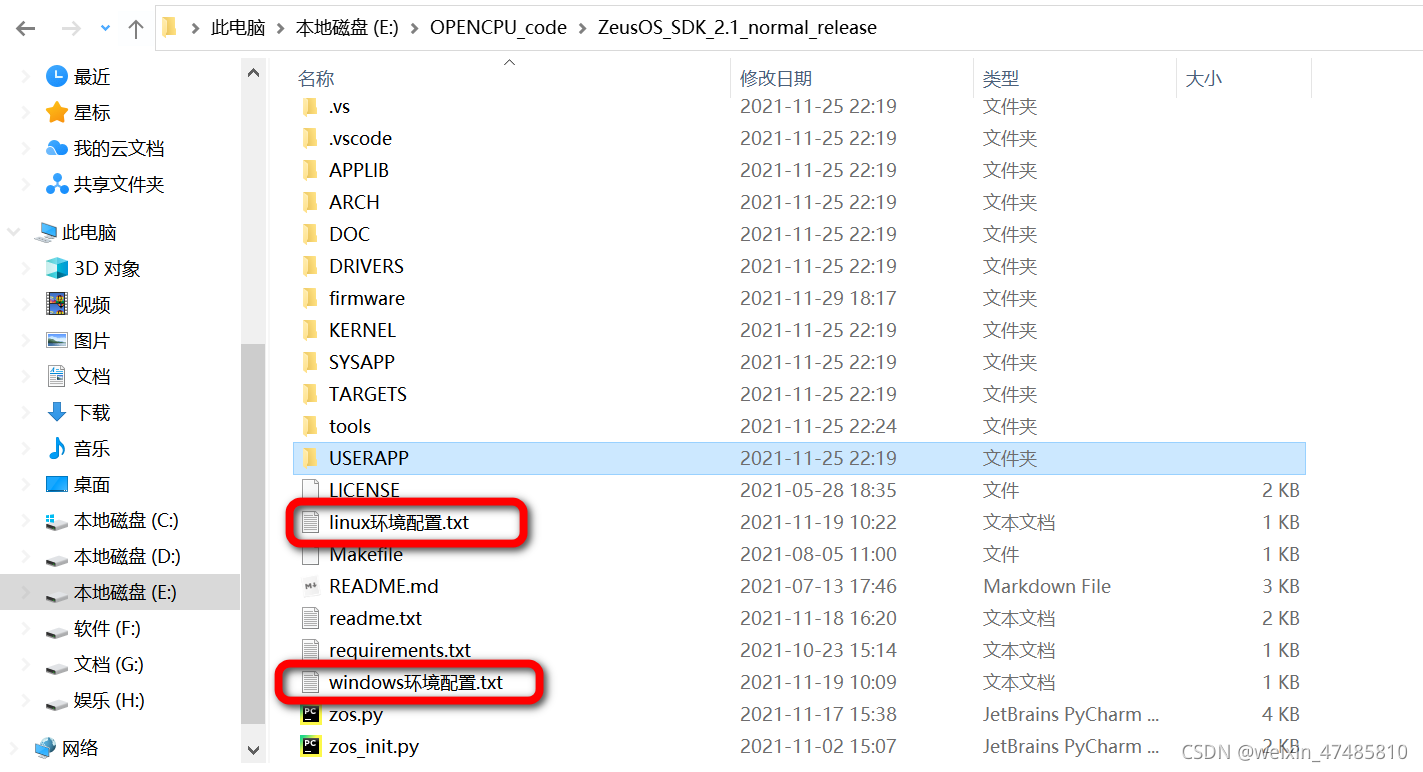Open 文档 library in navigation pane
This screenshot has width=1423, height=772.
(x=92, y=377)
